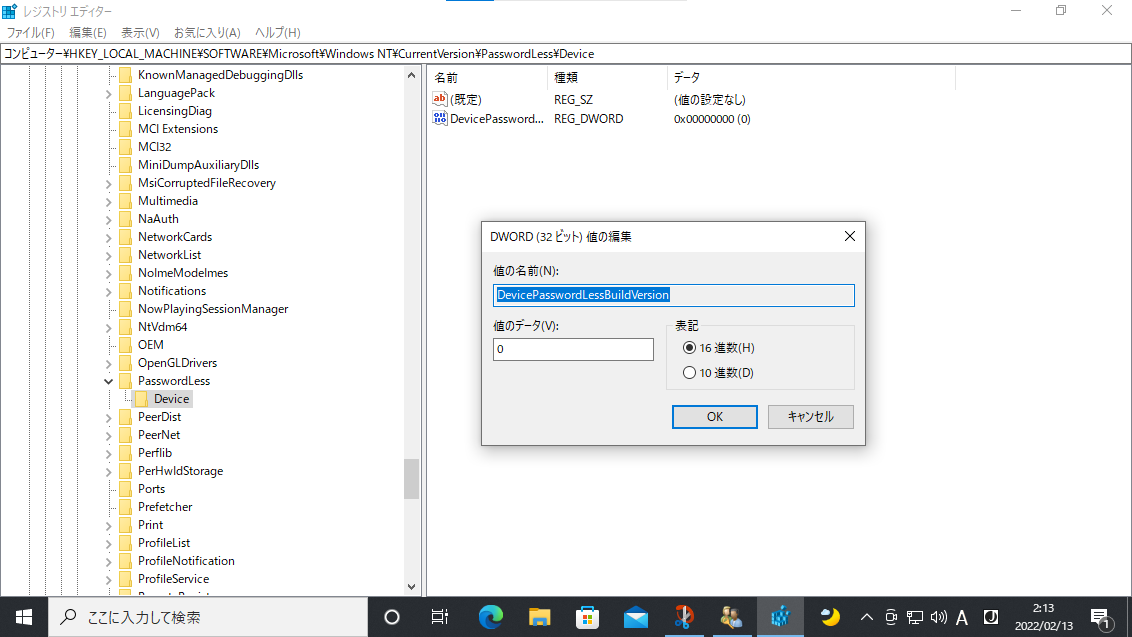Select the 16 進数(H) hexadecimal radio button
The image size is (1132, 637).
pyautogui.click(x=689, y=348)
